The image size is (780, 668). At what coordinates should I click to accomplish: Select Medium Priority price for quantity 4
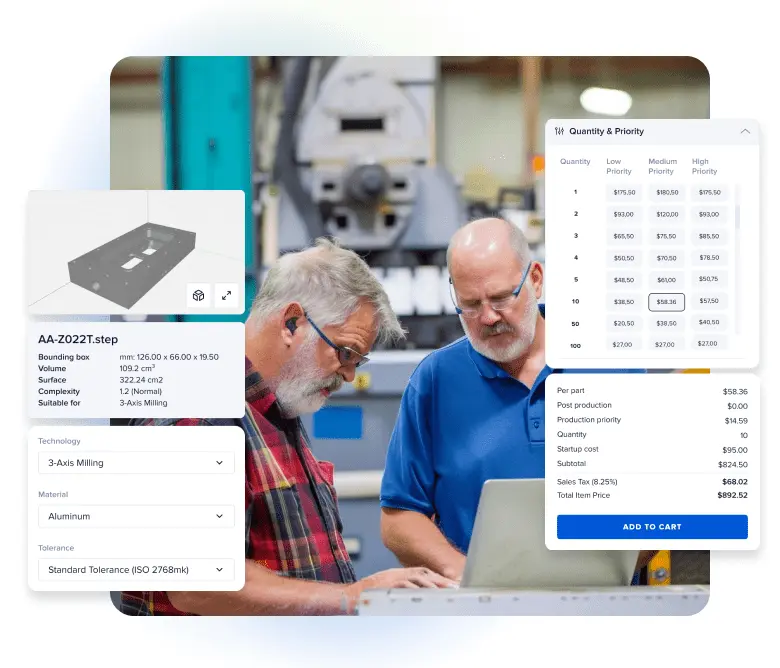click(667, 258)
